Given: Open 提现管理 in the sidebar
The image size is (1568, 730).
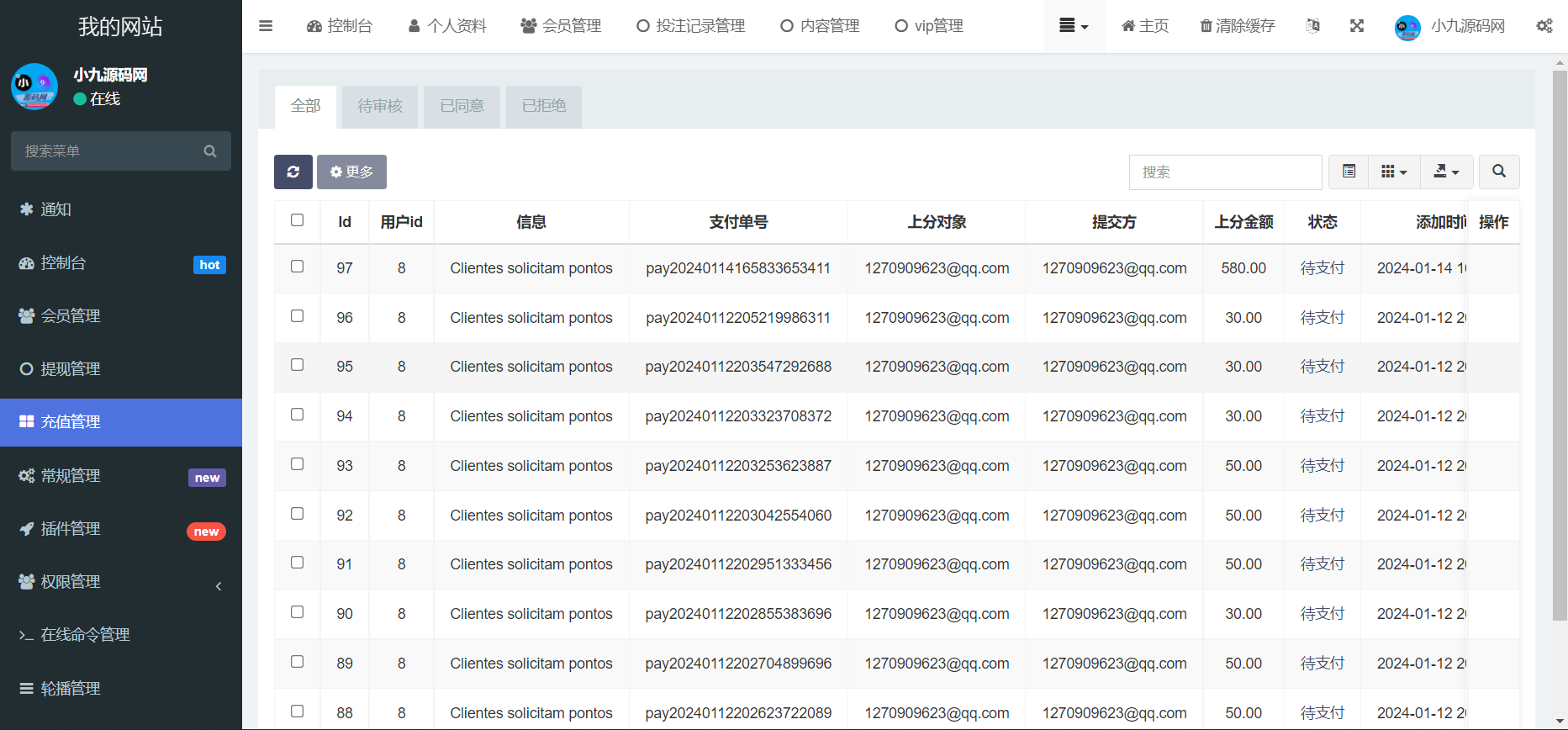Looking at the screenshot, I should pyautogui.click(x=121, y=369).
